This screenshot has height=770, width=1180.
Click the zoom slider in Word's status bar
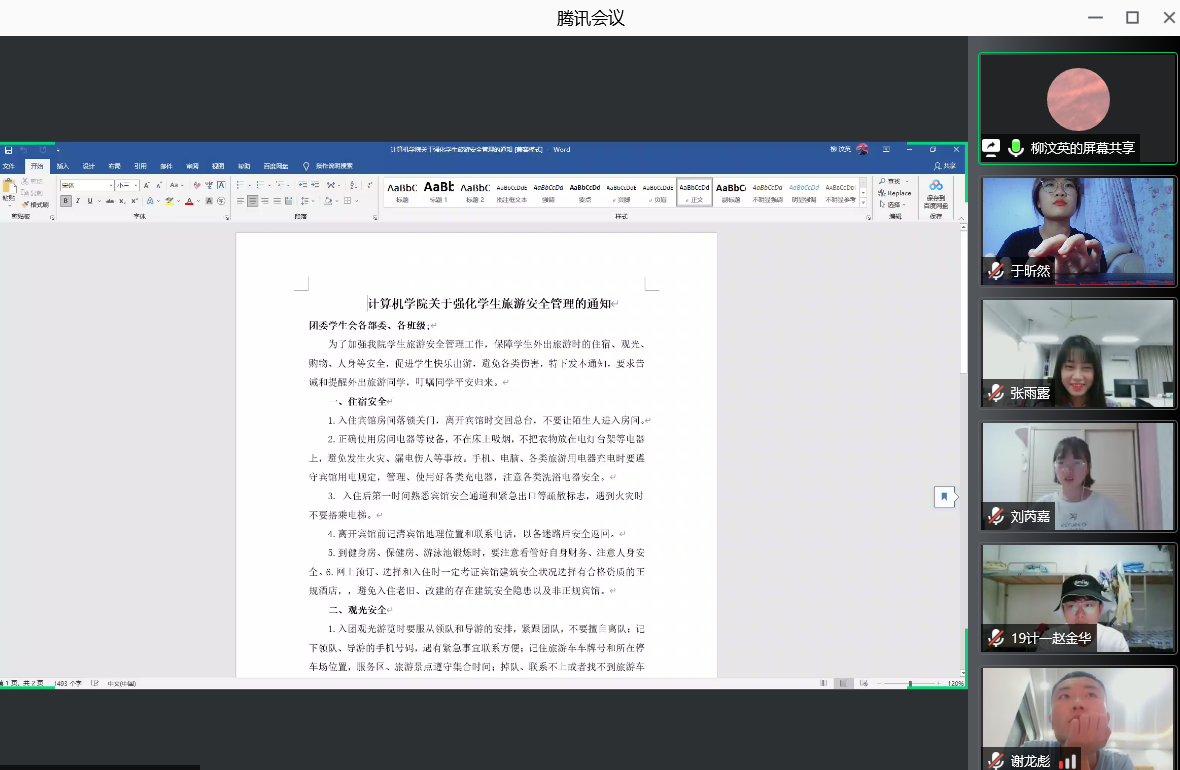click(x=909, y=684)
